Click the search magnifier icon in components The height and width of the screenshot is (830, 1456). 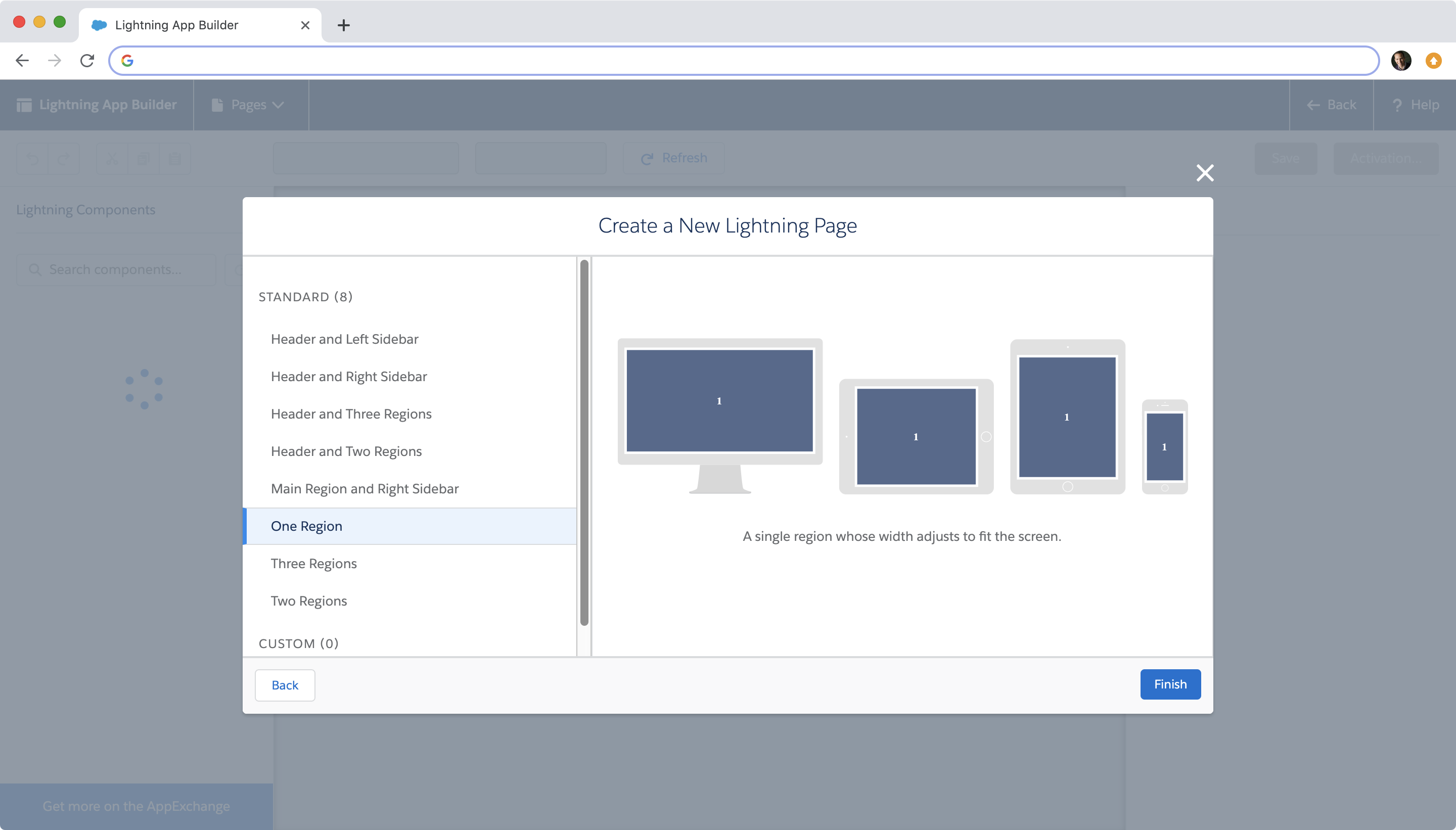[x=35, y=269]
